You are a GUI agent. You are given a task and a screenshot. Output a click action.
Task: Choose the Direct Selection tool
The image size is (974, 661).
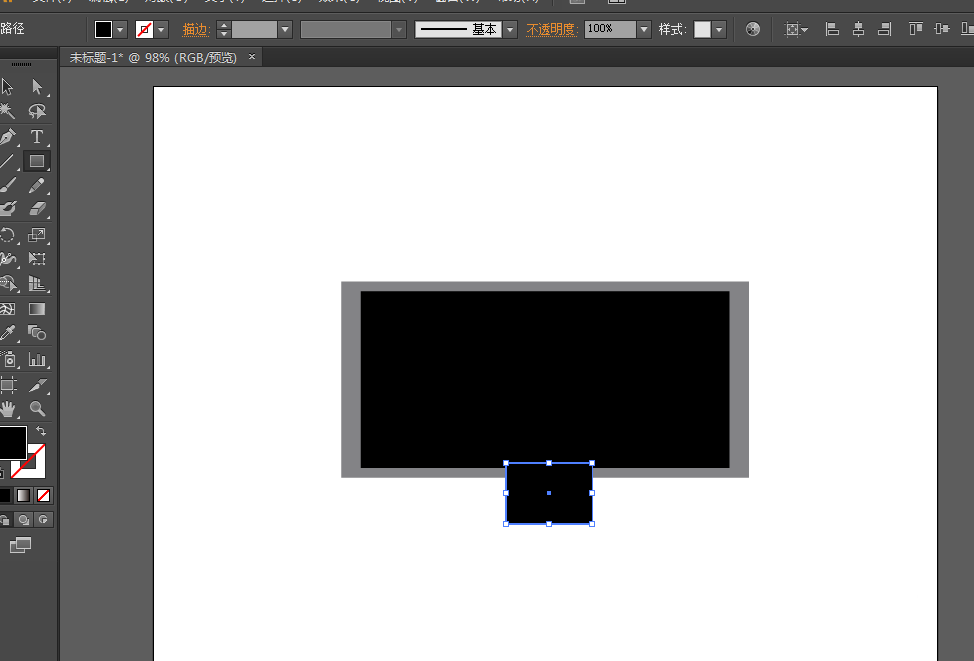[x=37, y=87]
